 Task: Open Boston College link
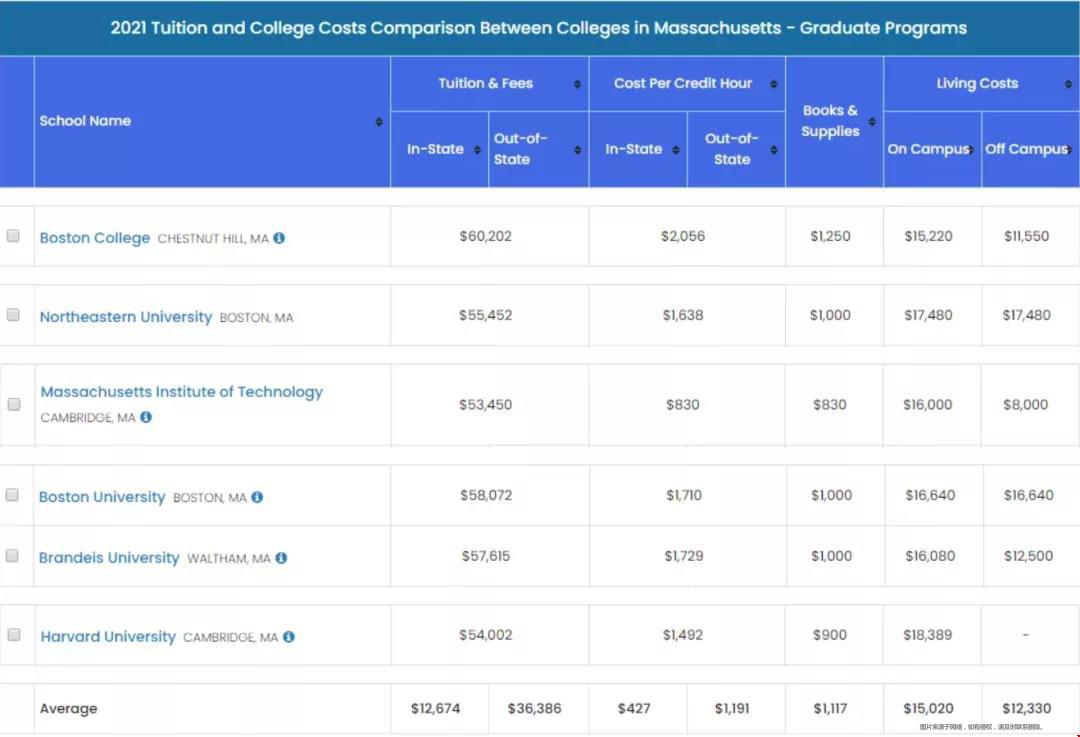(x=95, y=238)
